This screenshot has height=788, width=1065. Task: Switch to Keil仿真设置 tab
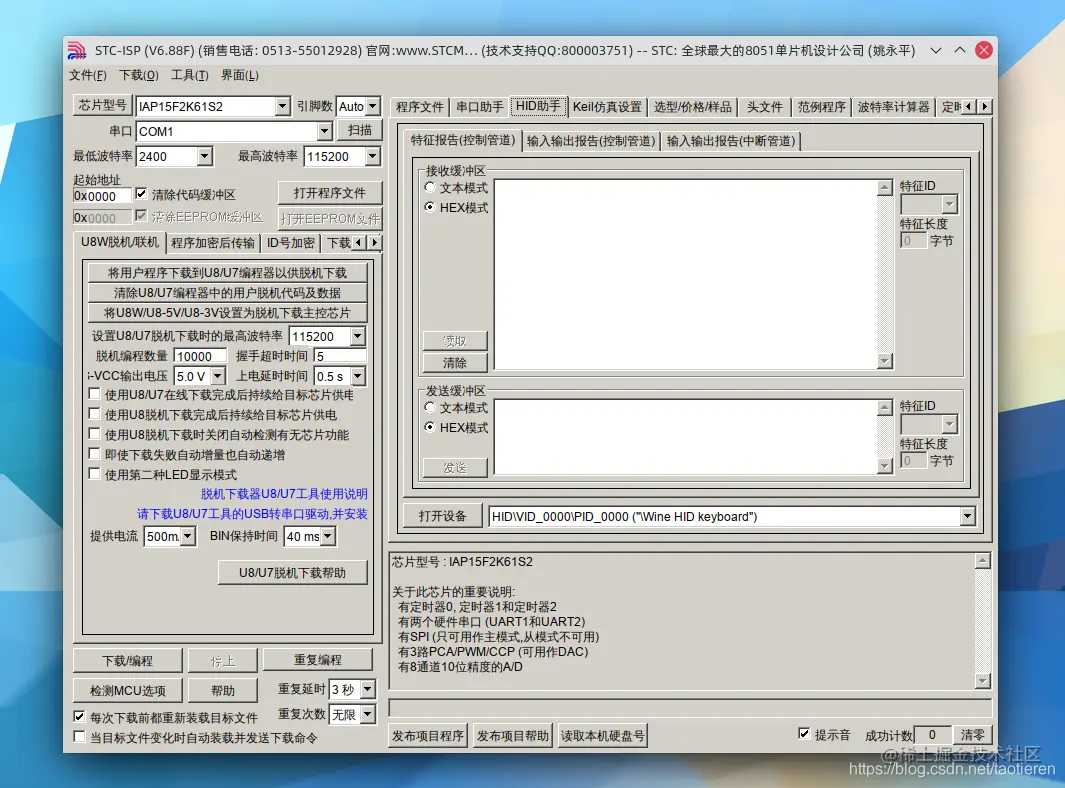(607, 107)
